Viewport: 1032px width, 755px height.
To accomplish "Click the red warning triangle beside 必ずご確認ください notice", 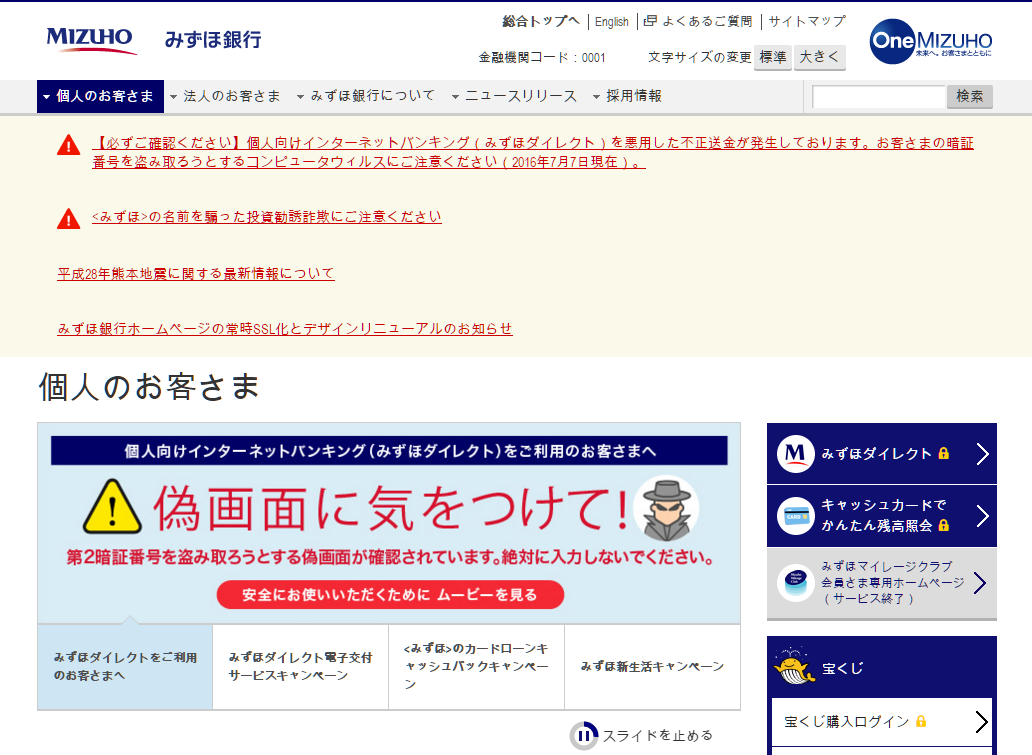I will point(68,145).
